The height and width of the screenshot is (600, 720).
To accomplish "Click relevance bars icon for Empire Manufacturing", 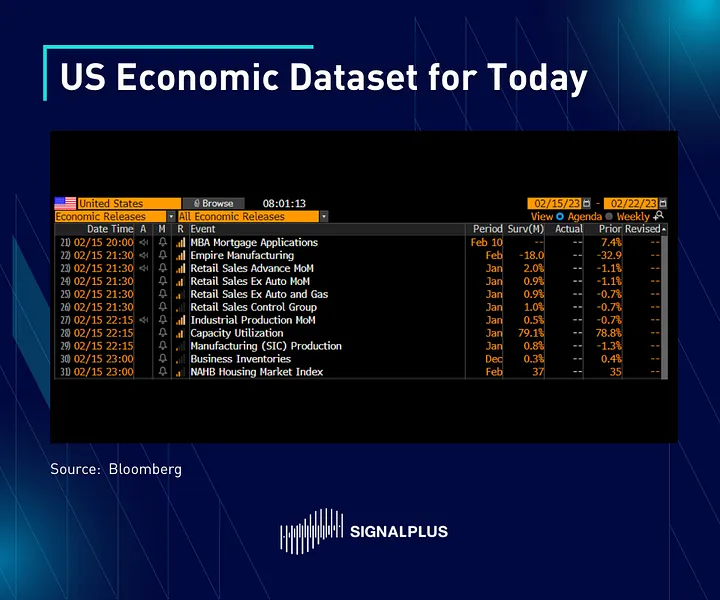I will (x=180, y=255).
